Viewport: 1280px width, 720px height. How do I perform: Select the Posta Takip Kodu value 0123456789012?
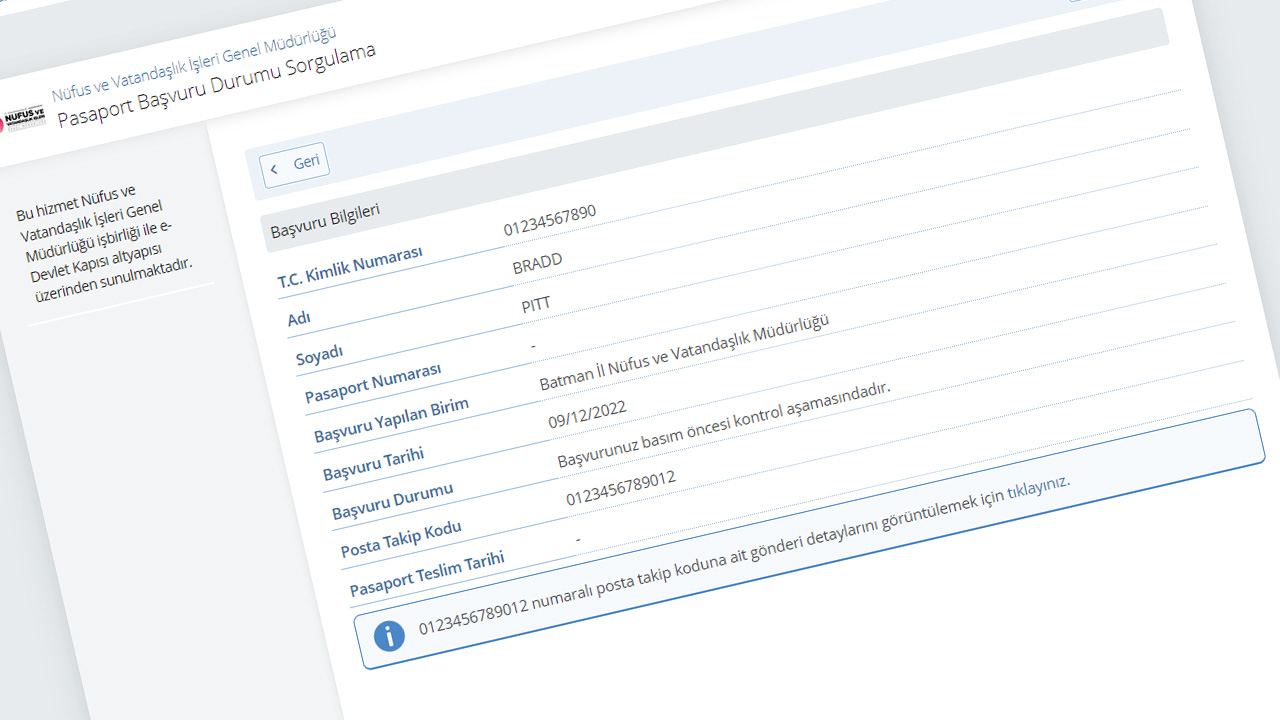621,488
